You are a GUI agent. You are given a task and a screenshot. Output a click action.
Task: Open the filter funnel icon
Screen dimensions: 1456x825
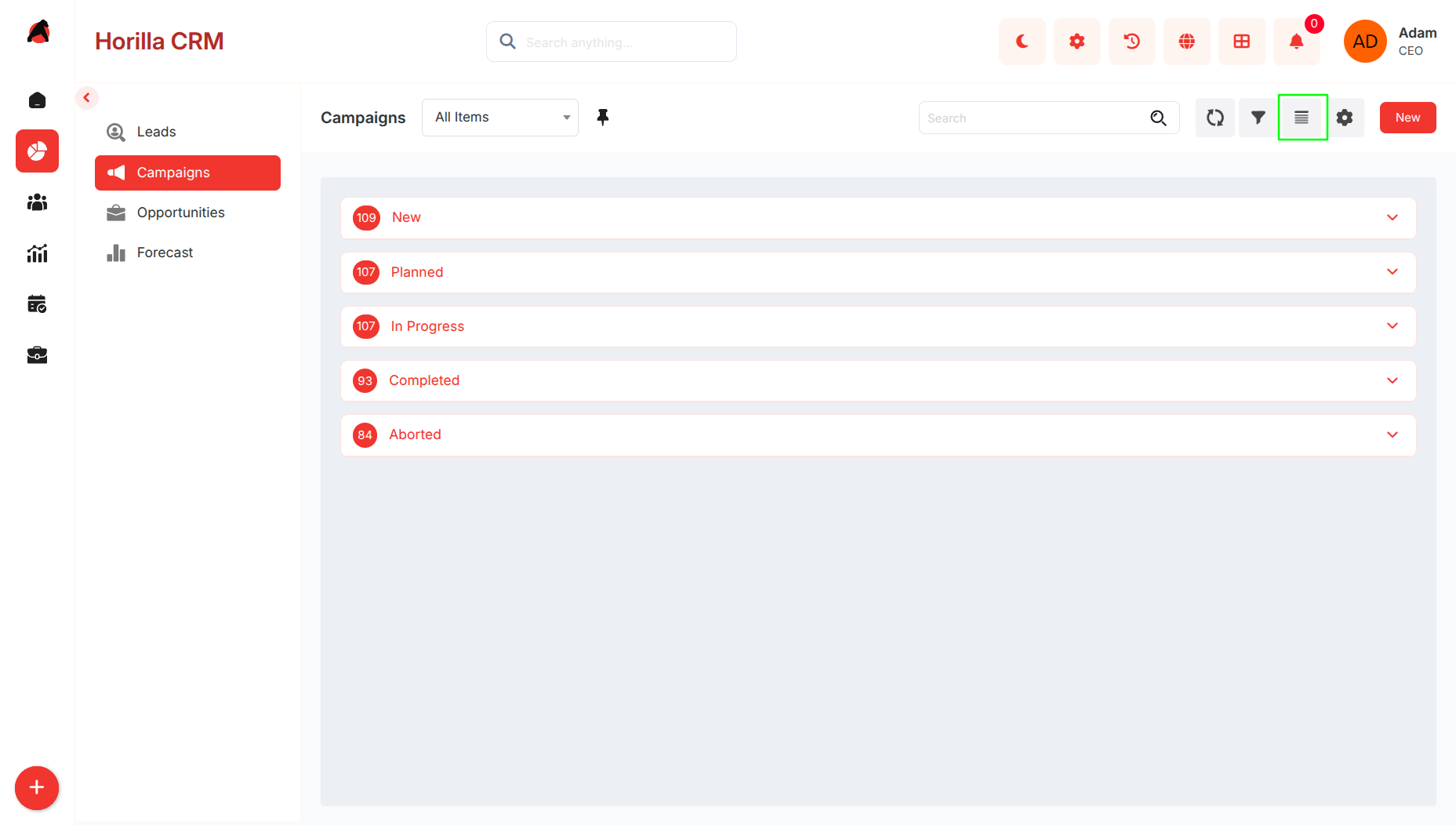(x=1258, y=118)
